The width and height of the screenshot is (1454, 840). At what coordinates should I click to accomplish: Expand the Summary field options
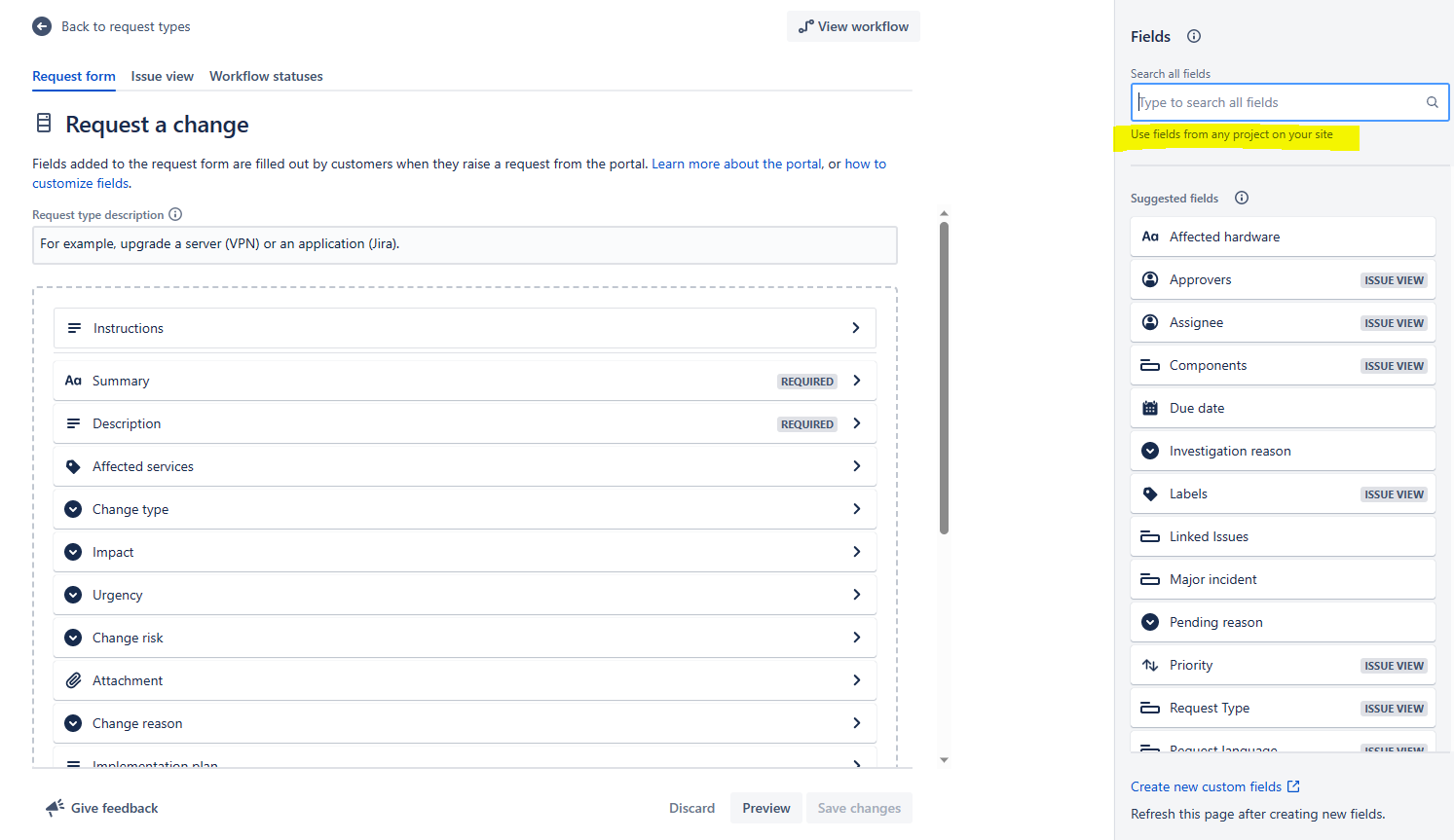tap(856, 380)
